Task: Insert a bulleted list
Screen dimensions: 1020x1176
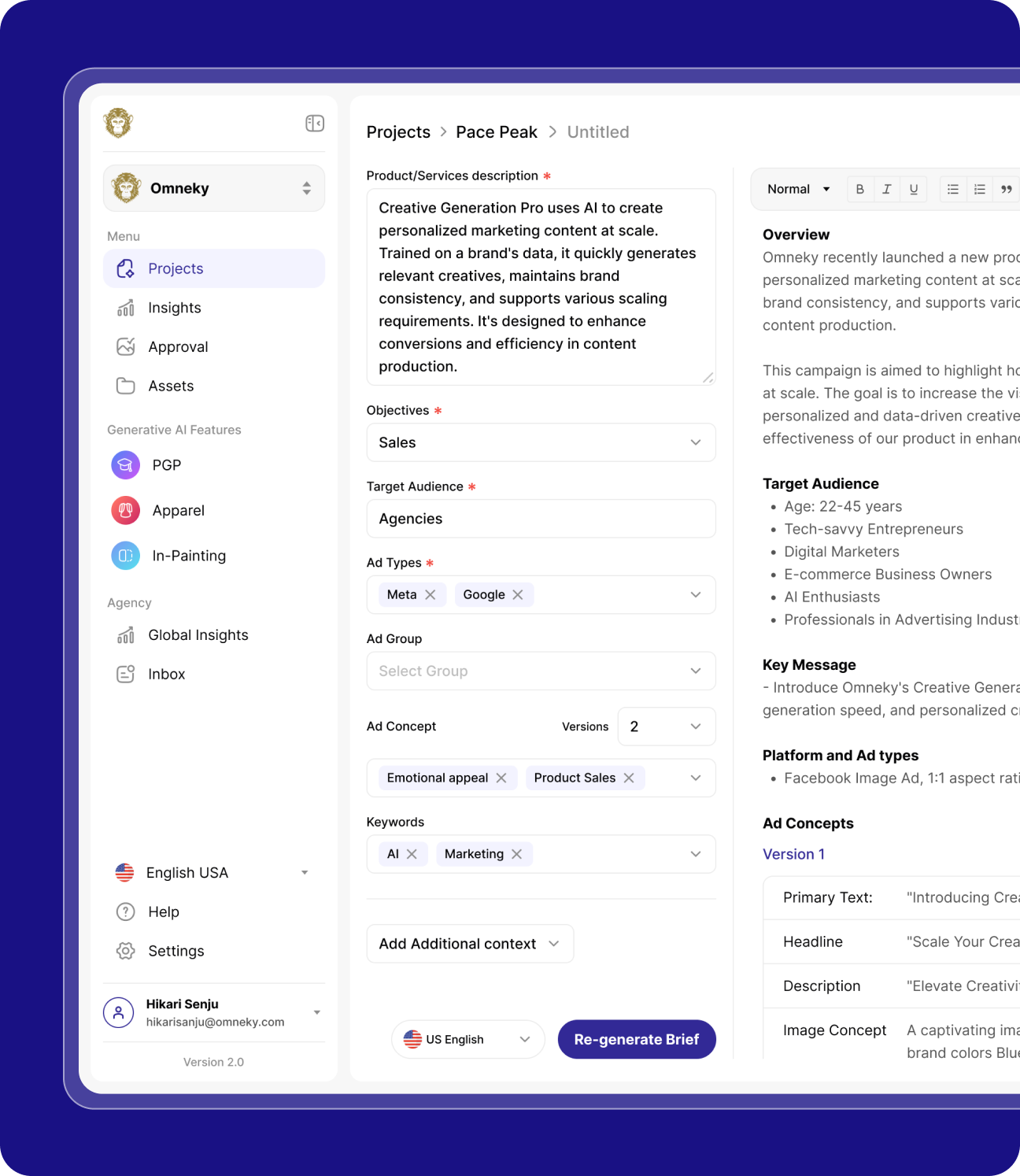Action: pos(953,189)
